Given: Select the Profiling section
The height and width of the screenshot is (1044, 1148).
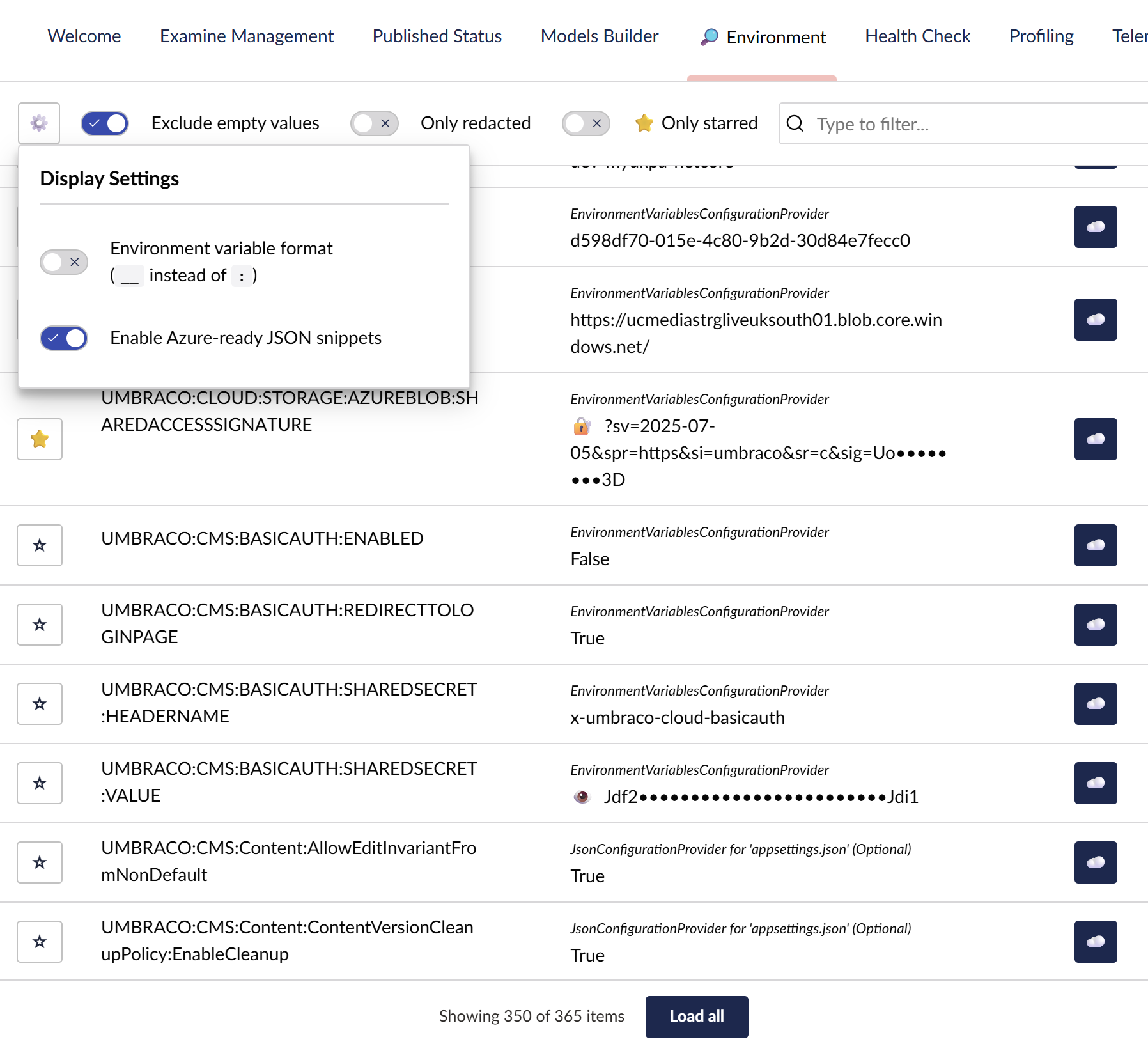Looking at the screenshot, I should point(1041,36).
